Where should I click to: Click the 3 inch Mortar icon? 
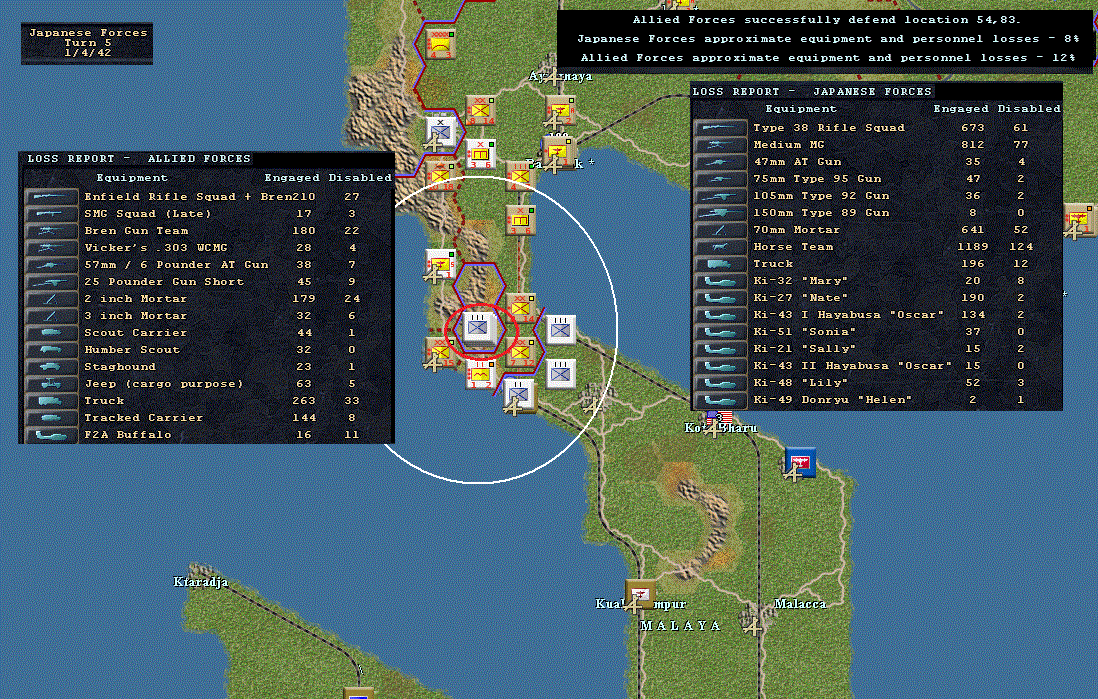pyautogui.click(x=51, y=316)
